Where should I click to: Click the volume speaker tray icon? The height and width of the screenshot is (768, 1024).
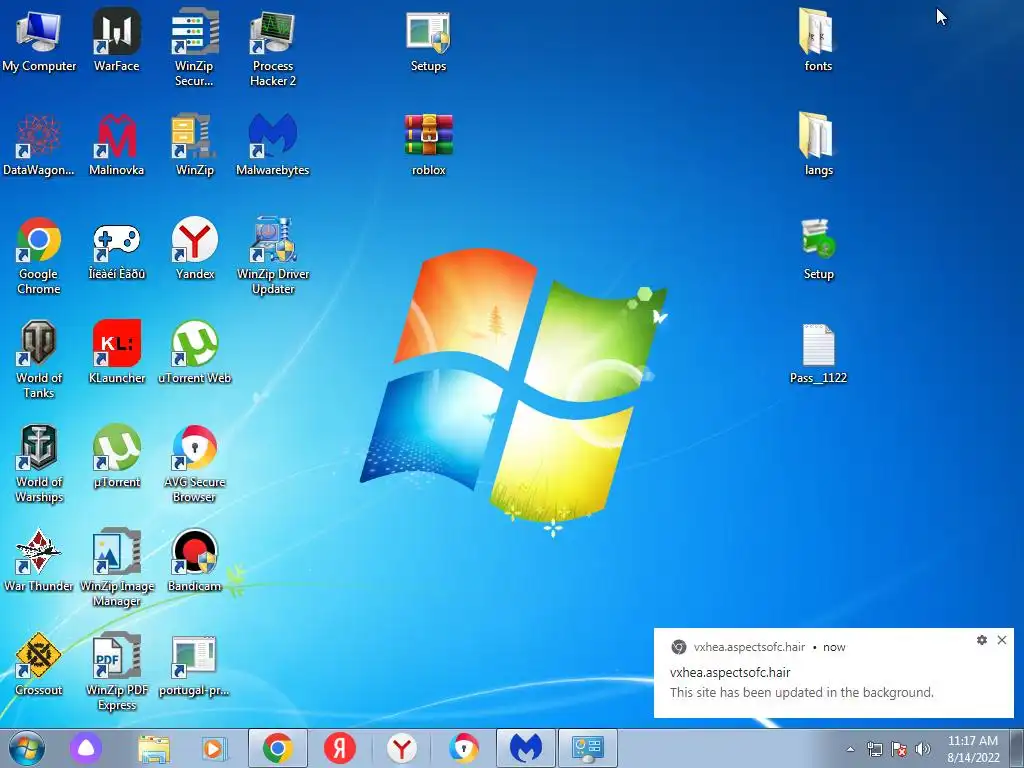[923, 749]
